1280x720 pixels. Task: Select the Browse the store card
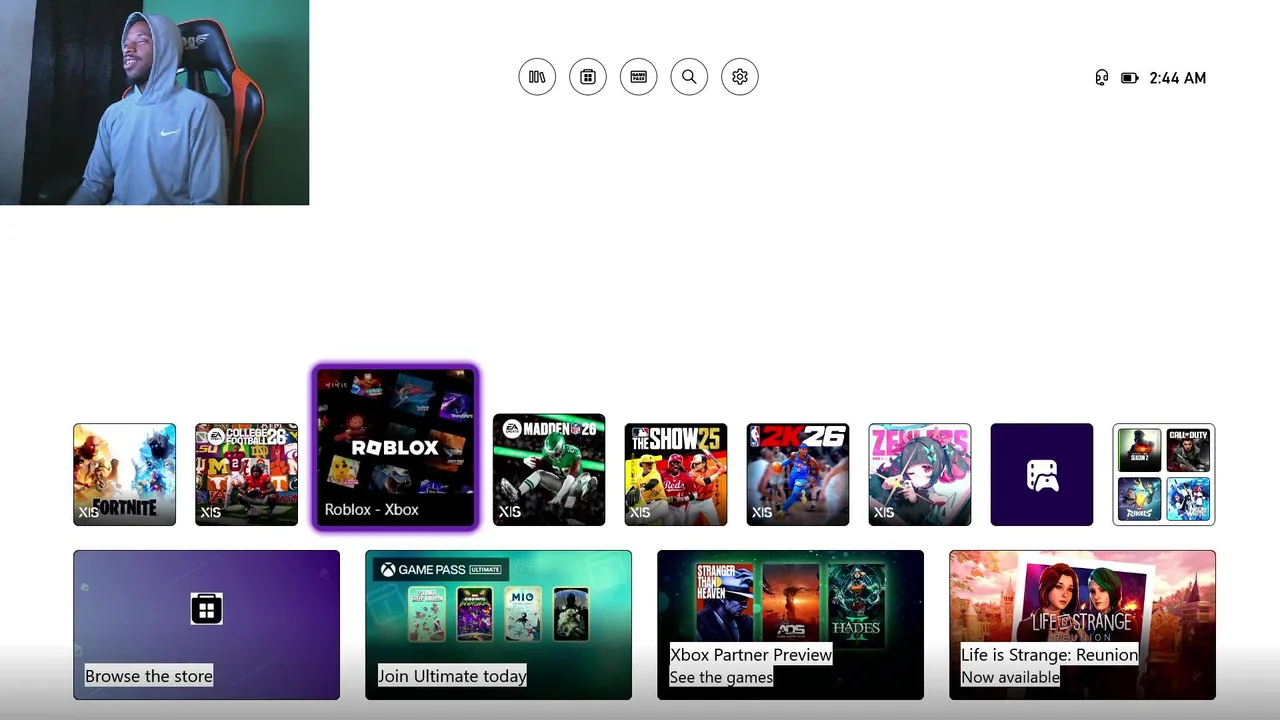click(x=206, y=625)
